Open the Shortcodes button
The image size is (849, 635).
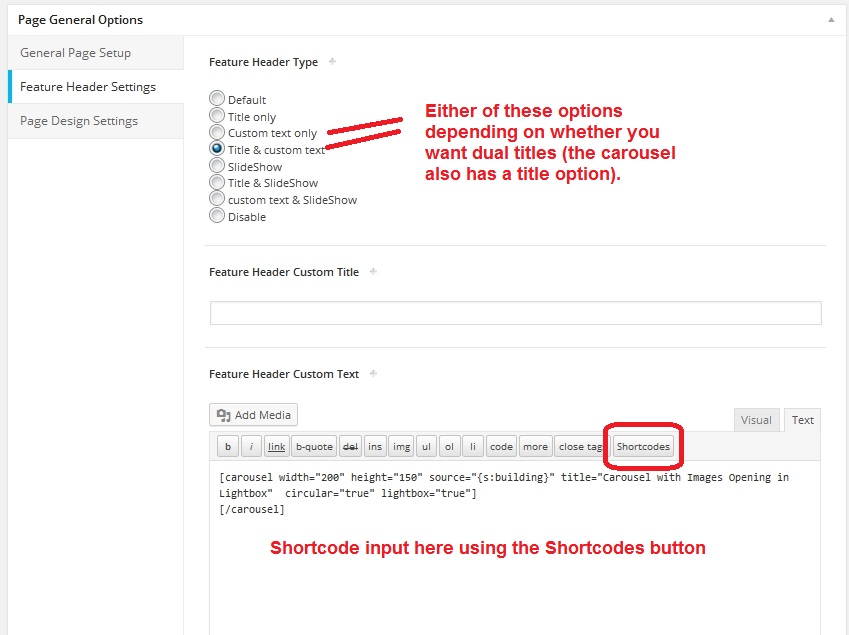tap(643, 447)
